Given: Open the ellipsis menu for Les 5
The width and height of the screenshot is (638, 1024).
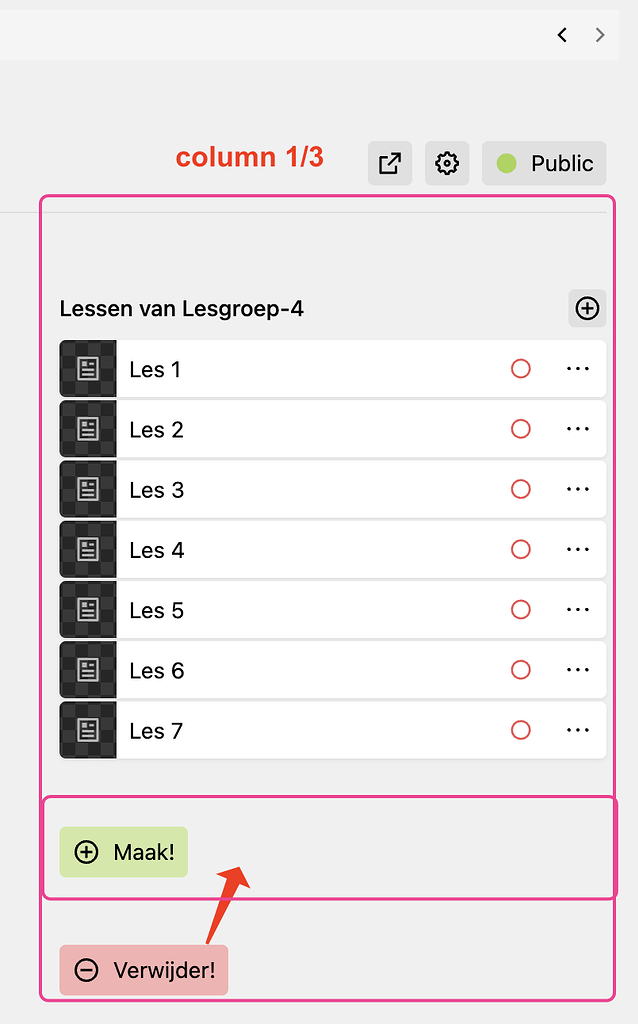Looking at the screenshot, I should click(577, 609).
